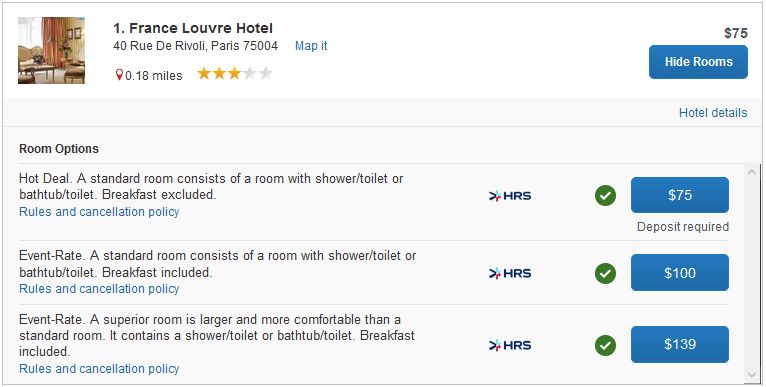Viewport: 766px width, 387px height.
Task: Open Hot Deal rules and cancellation policy
Action: (99, 212)
